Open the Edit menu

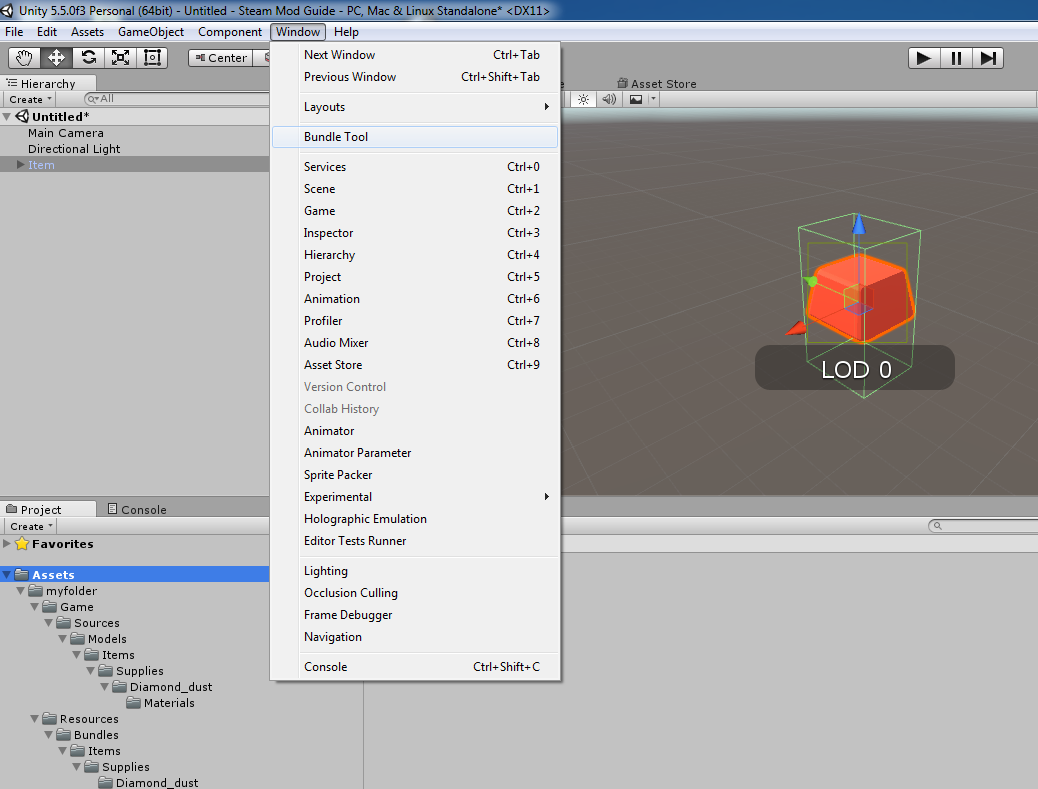click(x=46, y=32)
